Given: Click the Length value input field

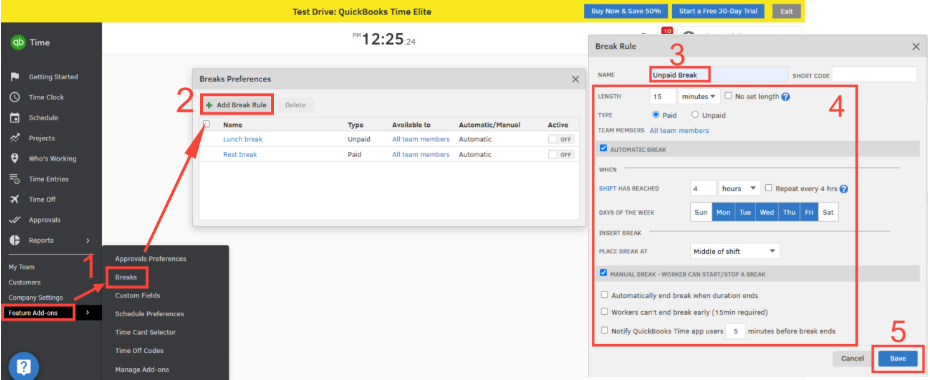Looking at the screenshot, I should pos(663,96).
